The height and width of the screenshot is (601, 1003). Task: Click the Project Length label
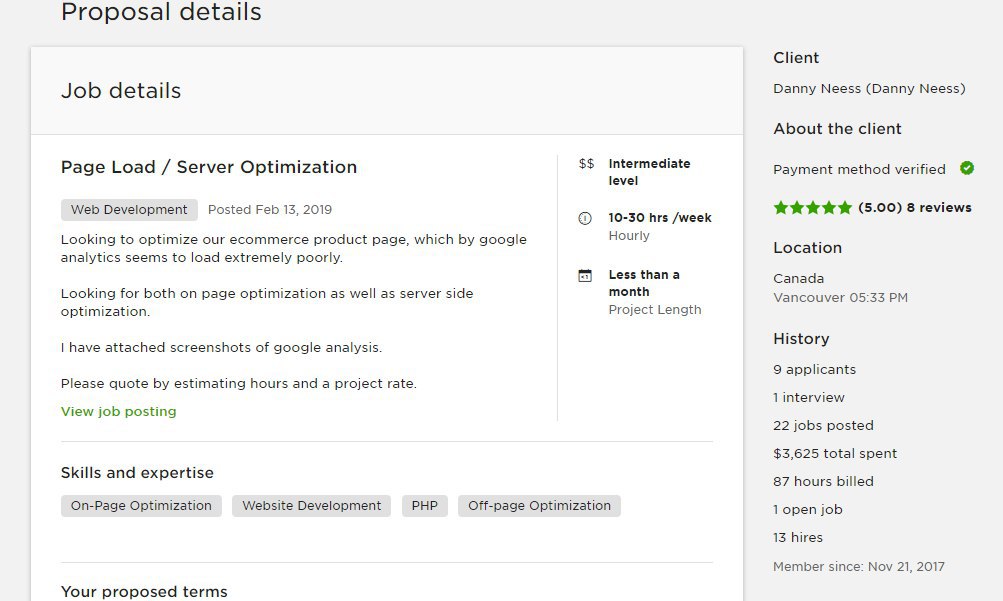tap(655, 310)
